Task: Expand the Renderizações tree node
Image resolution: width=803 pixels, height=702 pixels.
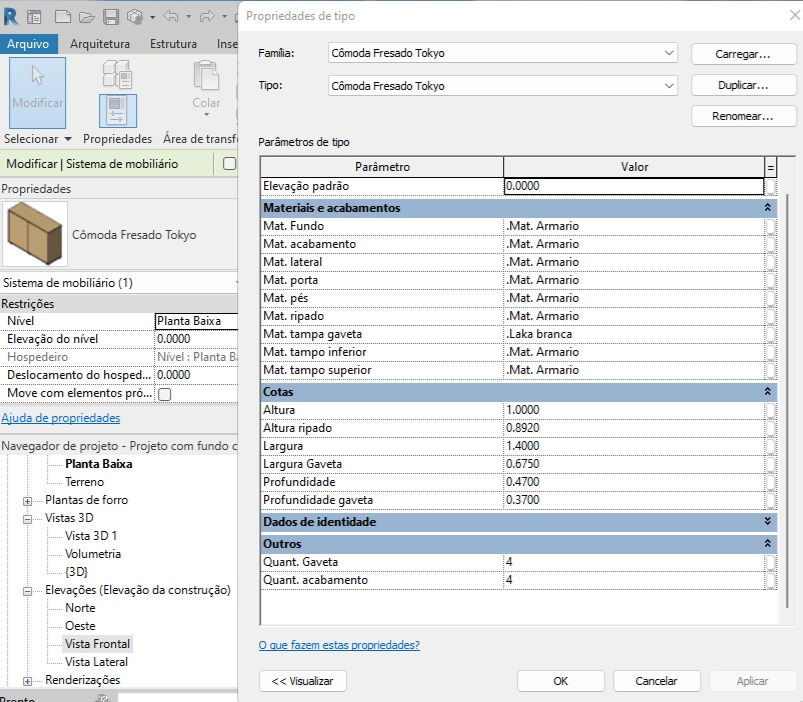Action: (x=28, y=681)
